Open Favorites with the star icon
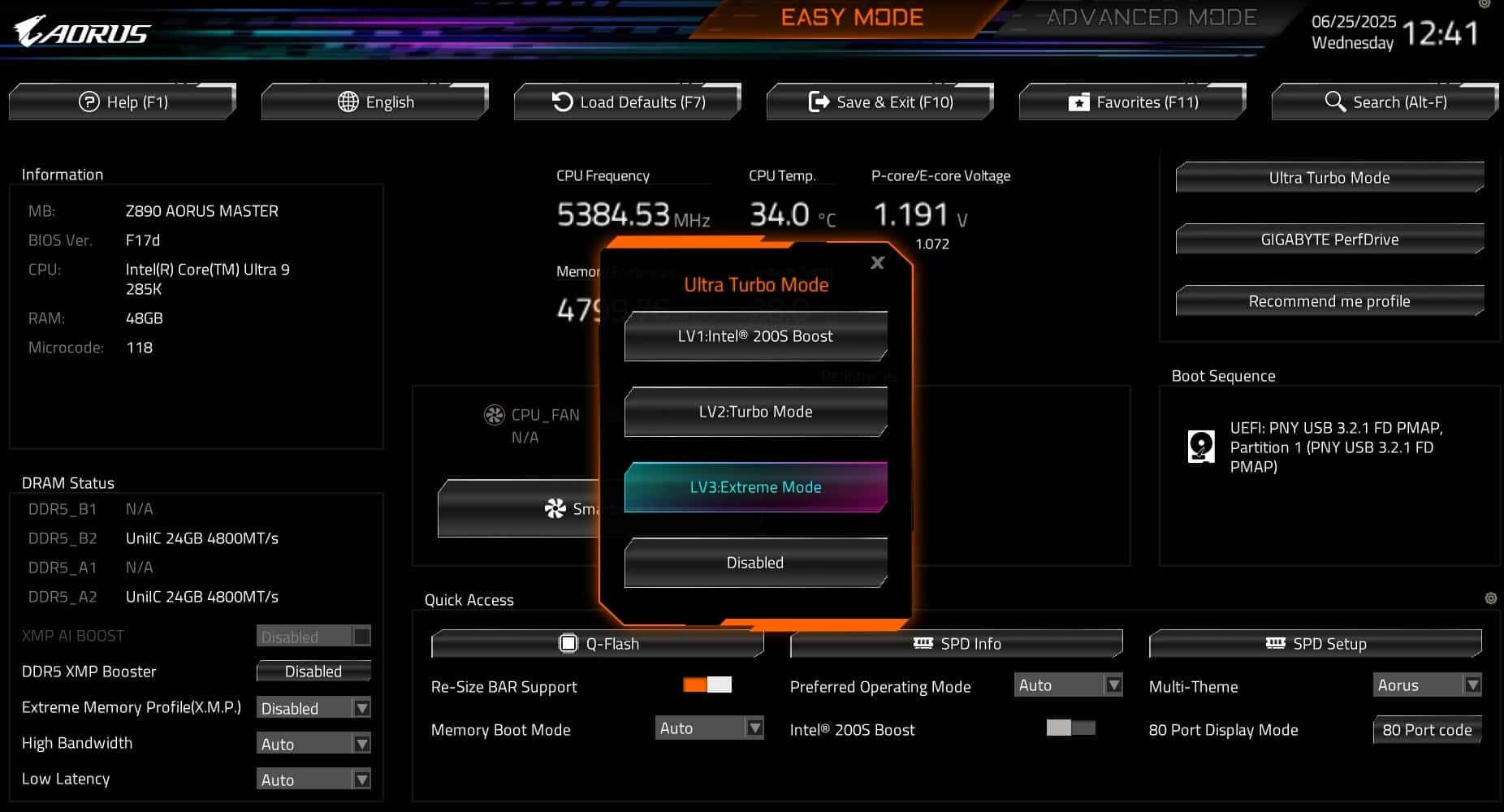The image size is (1504, 812). pyautogui.click(x=1078, y=101)
